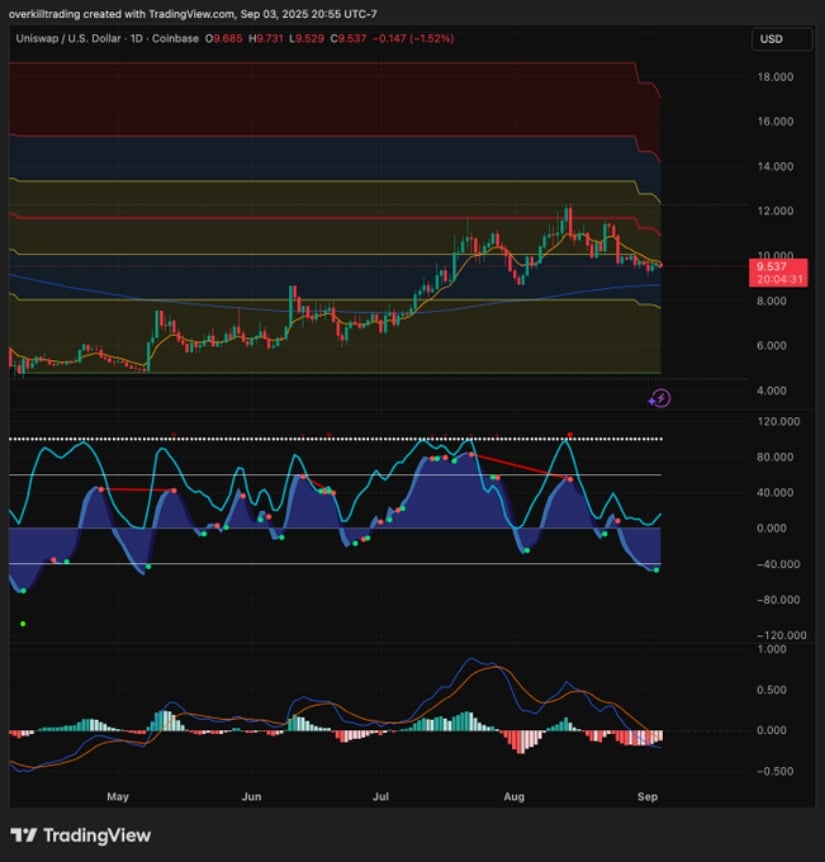Click the 'Aug' time axis label
This screenshot has height=862, width=825.
click(514, 797)
